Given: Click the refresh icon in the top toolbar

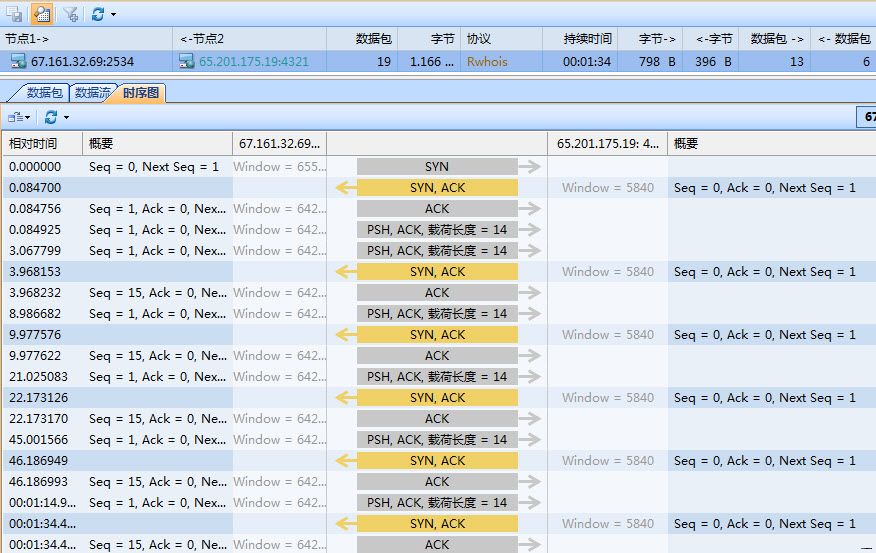Looking at the screenshot, I should click(x=98, y=13).
